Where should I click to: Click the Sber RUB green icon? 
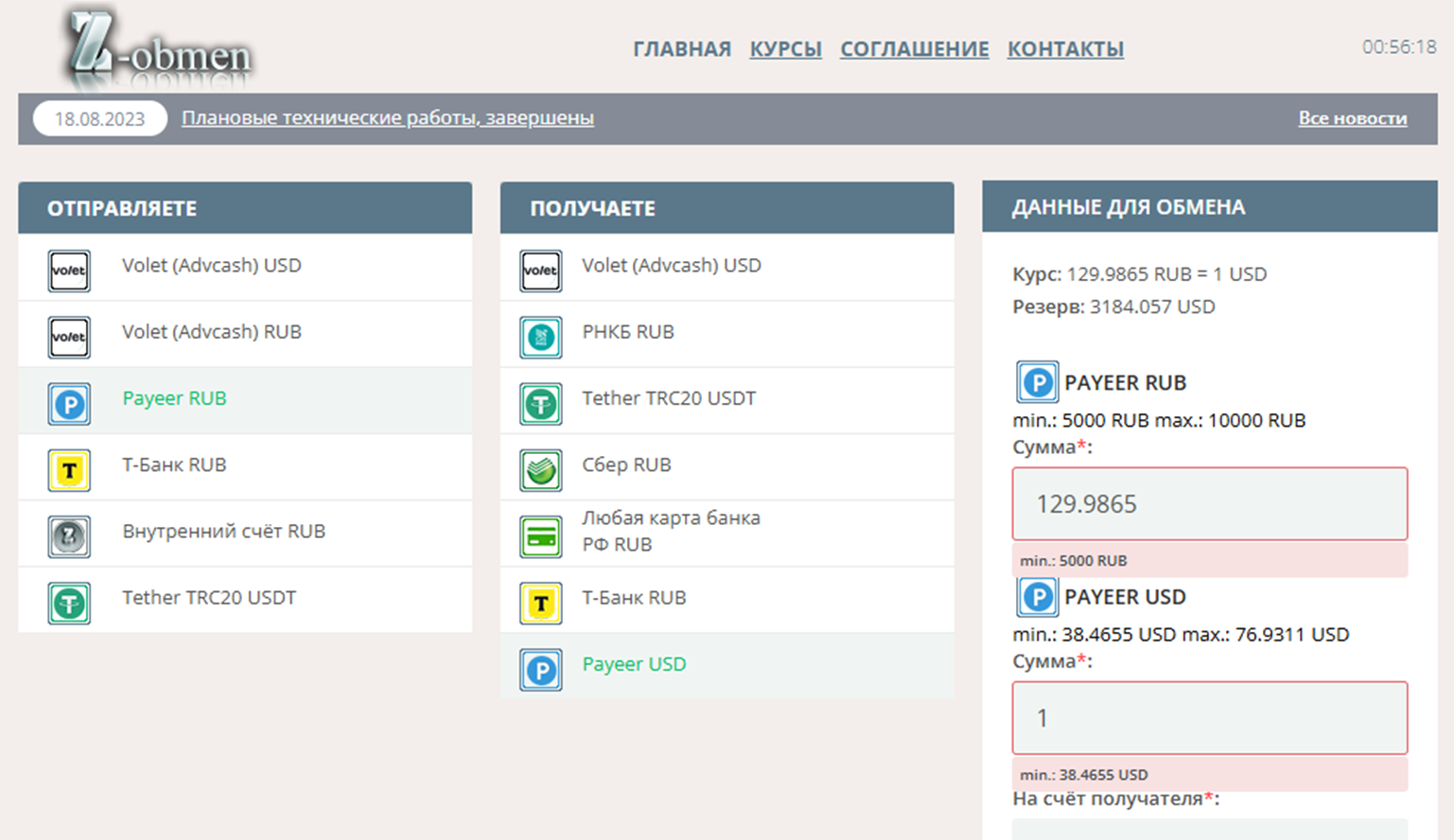[541, 471]
